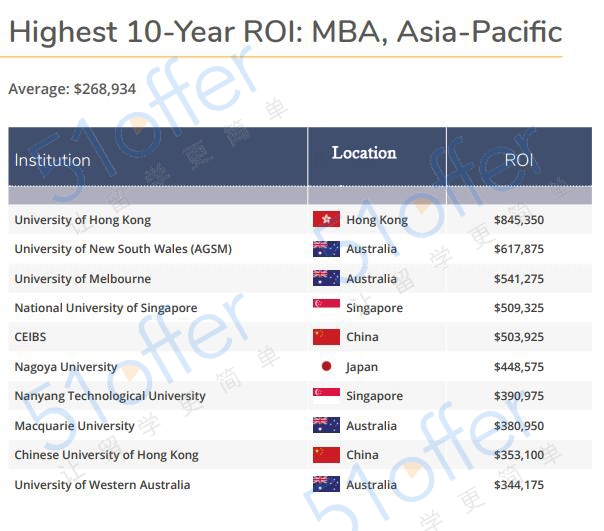This screenshot has height=531, width=604.
Task: Select University of New South Wales (AGSM)
Action: pyautogui.click(x=123, y=249)
